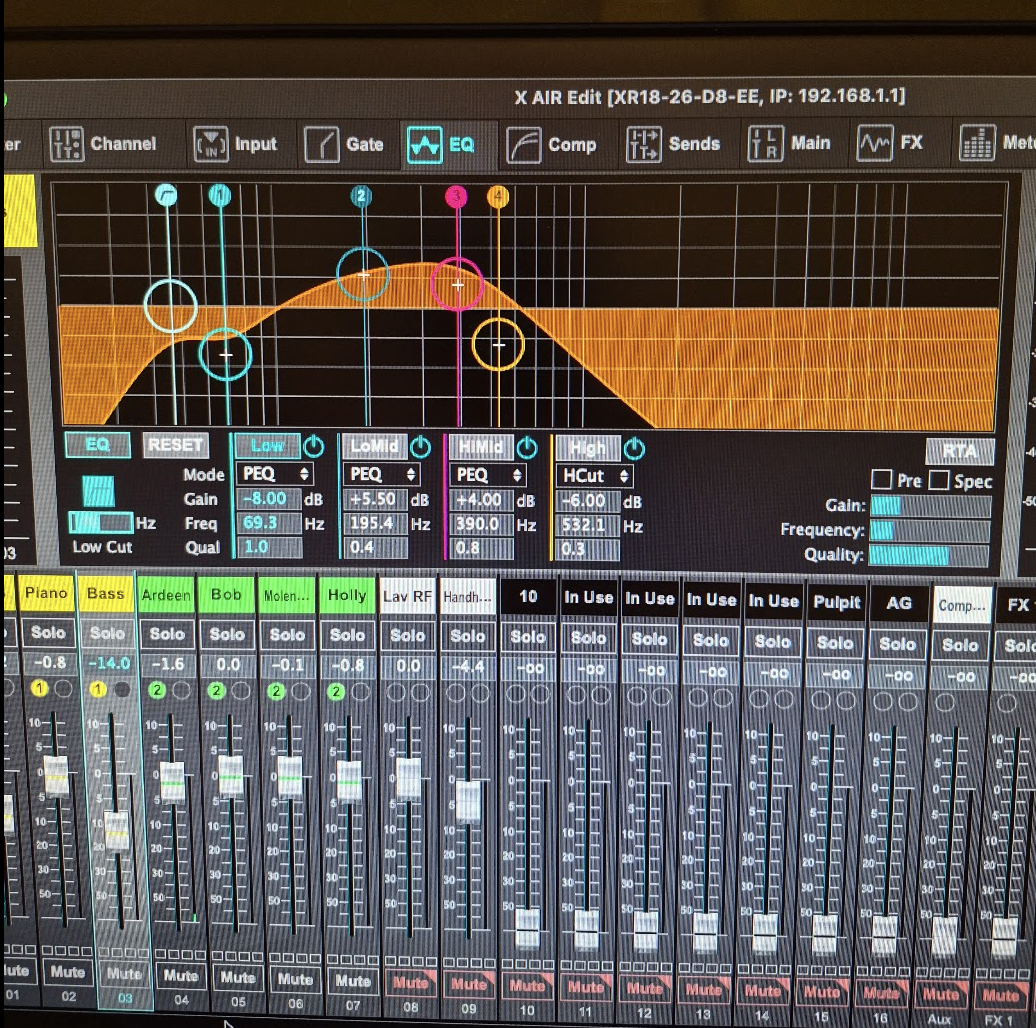Open the HiMid band PEQ mode dropdown

click(x=488, y=475)
